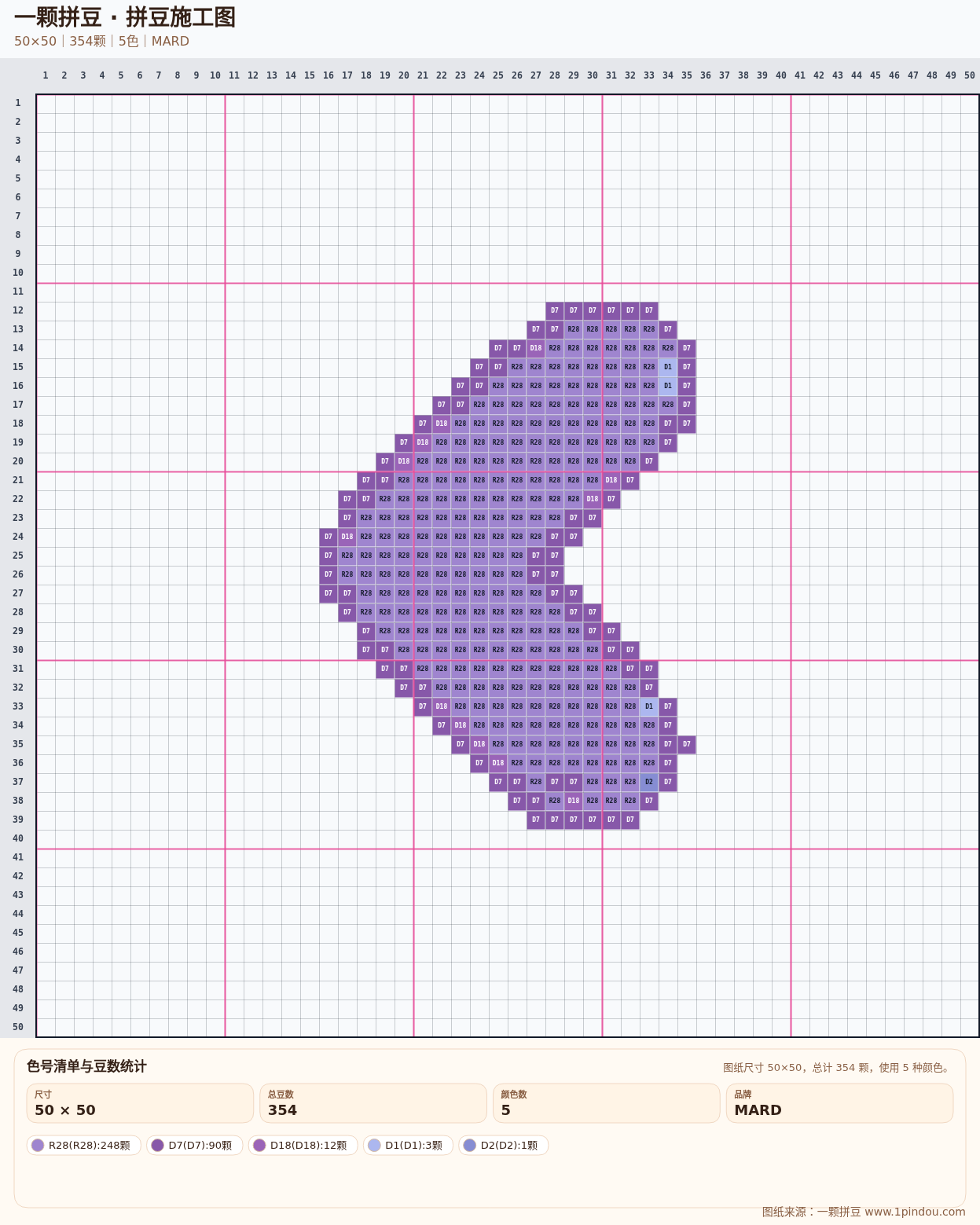
Task: Click the R28 color swatch circle in legend
Action: 38,1146
